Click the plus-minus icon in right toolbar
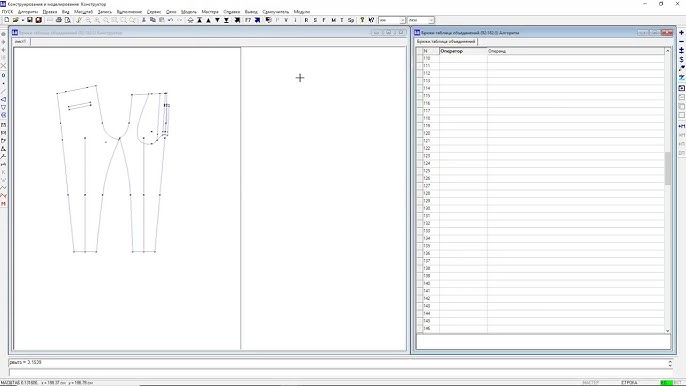The image size is (686, 386). 681,50
